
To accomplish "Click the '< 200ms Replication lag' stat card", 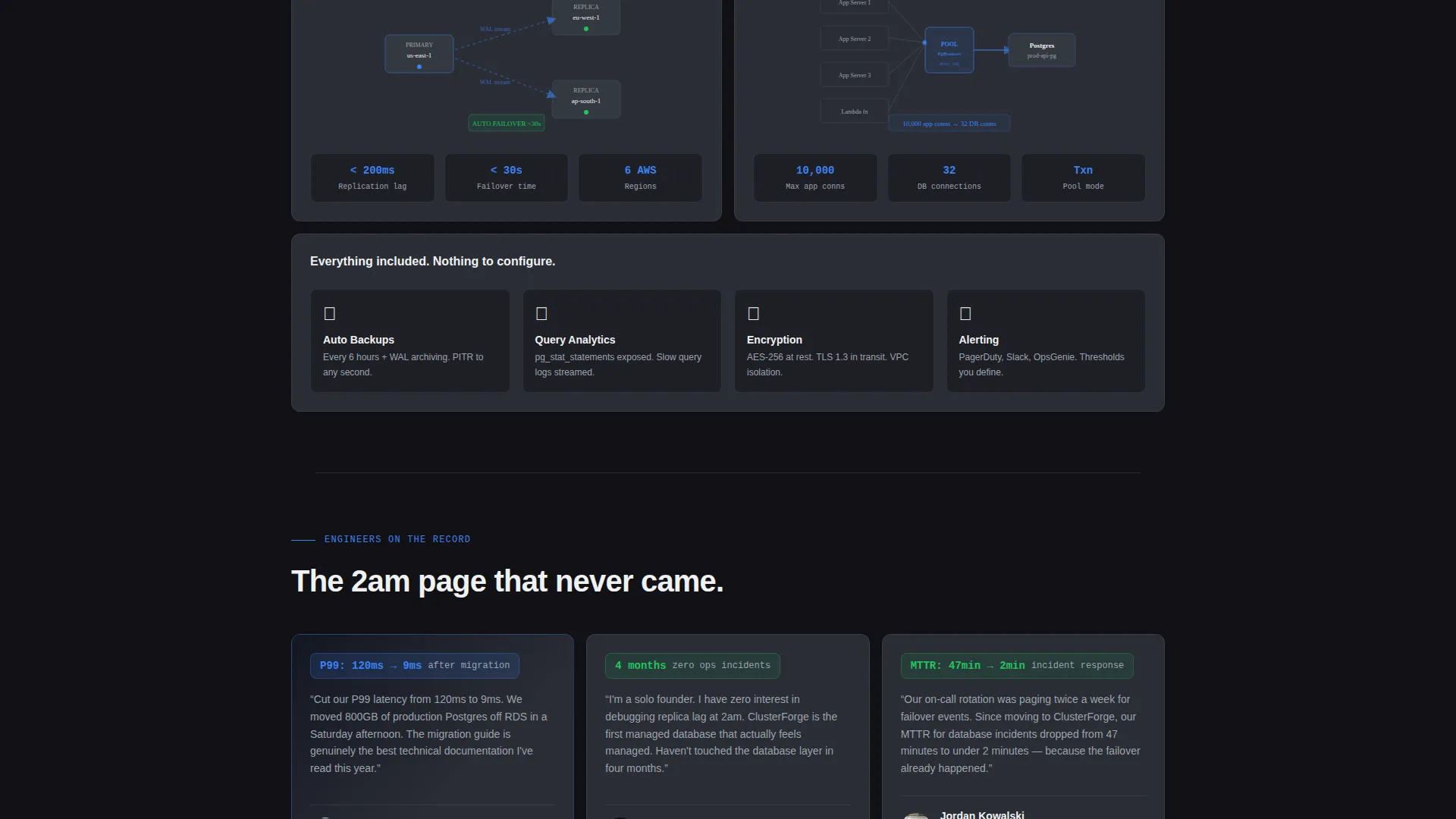I will click(x=372, y=178).
